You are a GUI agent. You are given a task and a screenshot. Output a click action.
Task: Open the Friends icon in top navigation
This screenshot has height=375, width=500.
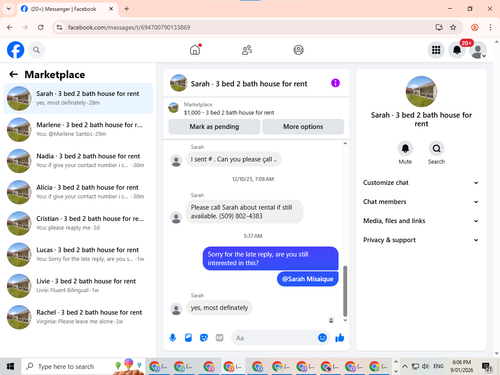coord(247,50)
